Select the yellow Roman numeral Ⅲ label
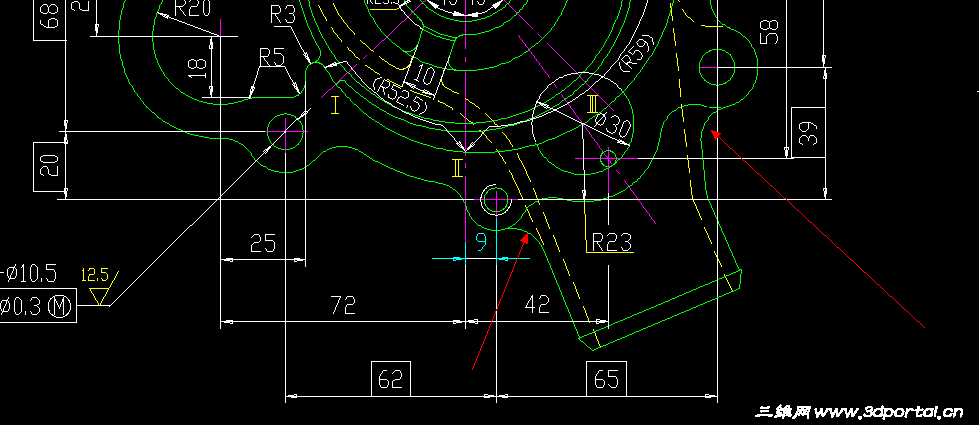Viewport: 979px width, 425px height. [x=593, y=104]
